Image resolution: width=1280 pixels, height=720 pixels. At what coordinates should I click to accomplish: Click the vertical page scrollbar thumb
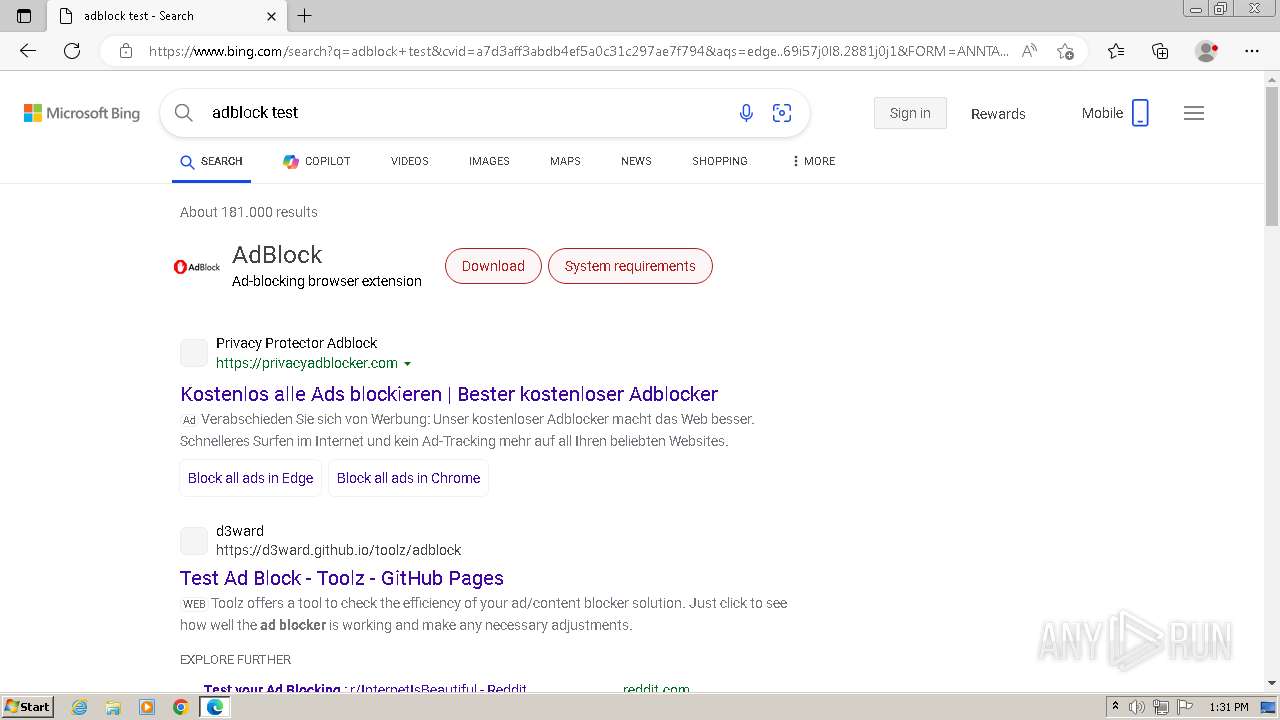[x=1272, y=155]
